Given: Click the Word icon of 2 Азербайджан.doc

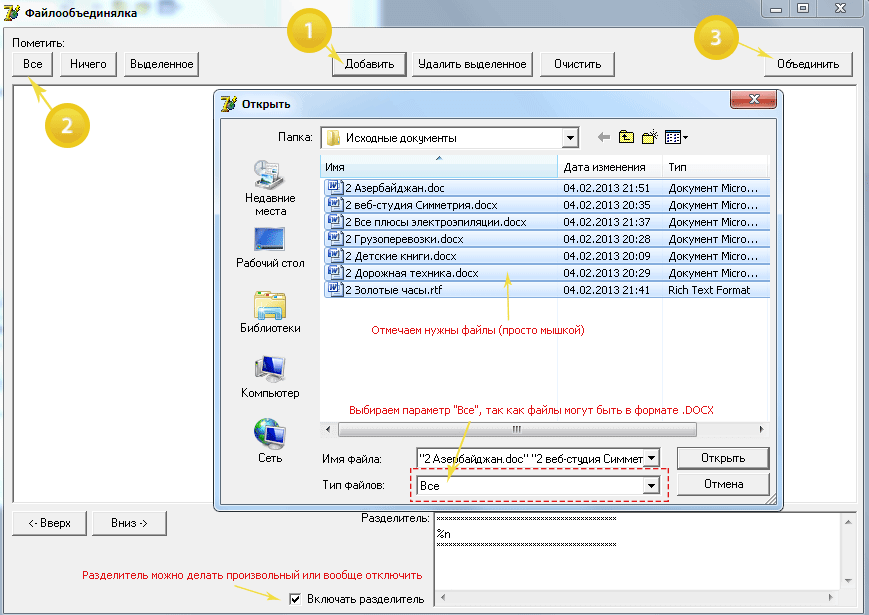Looking at the screenshot, I should pos(334,187).
